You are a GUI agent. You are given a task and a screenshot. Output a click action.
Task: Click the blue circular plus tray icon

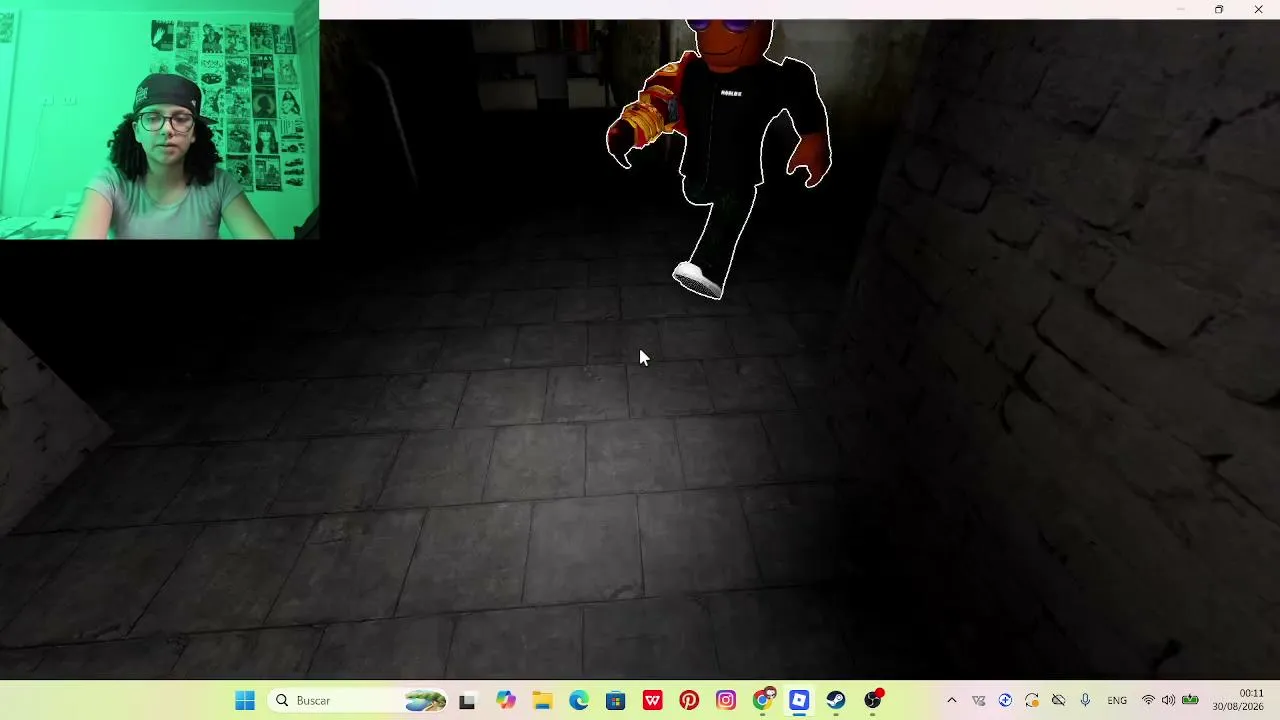click(x=1005, y=701)
